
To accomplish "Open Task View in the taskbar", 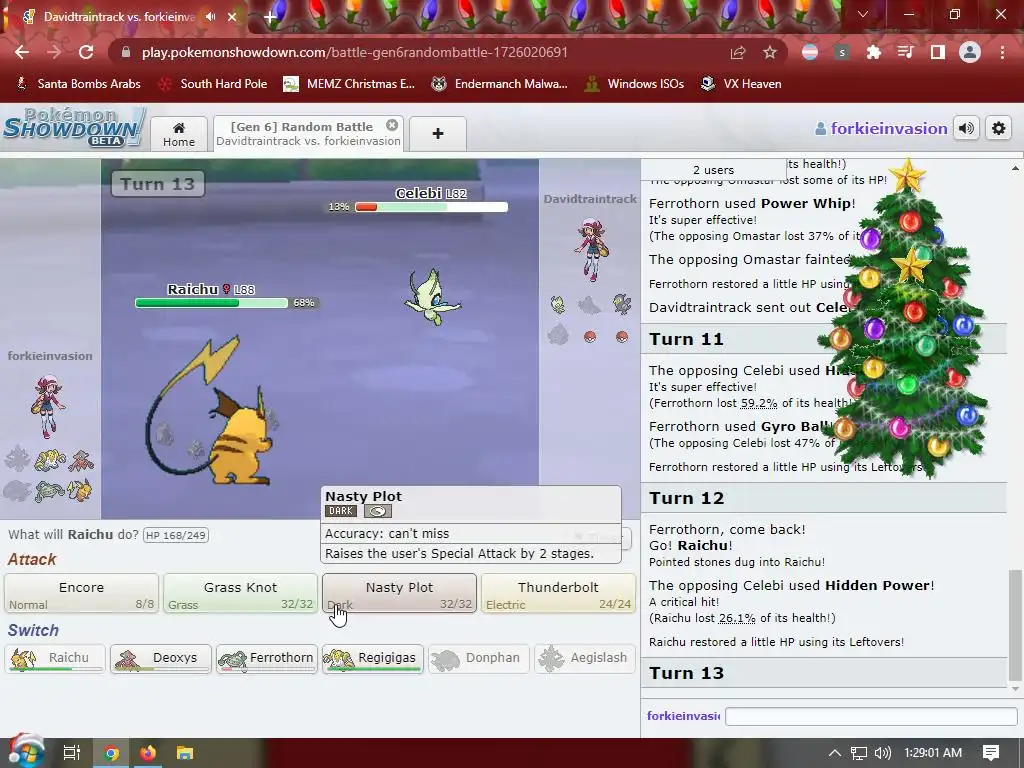I will coord(71,753).
